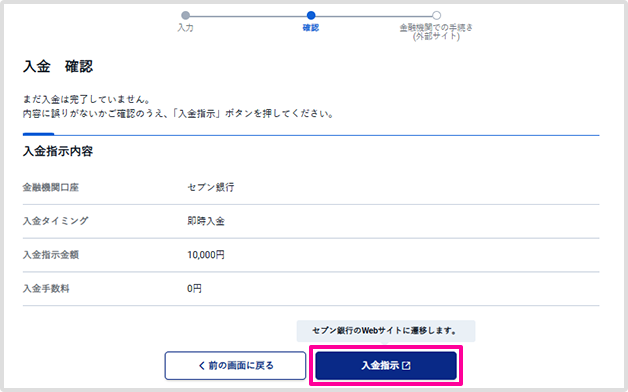The width and height of the screenshot is (628, 392).
Task: Click the external link icon on 入金指示
Action: (406, 366)
